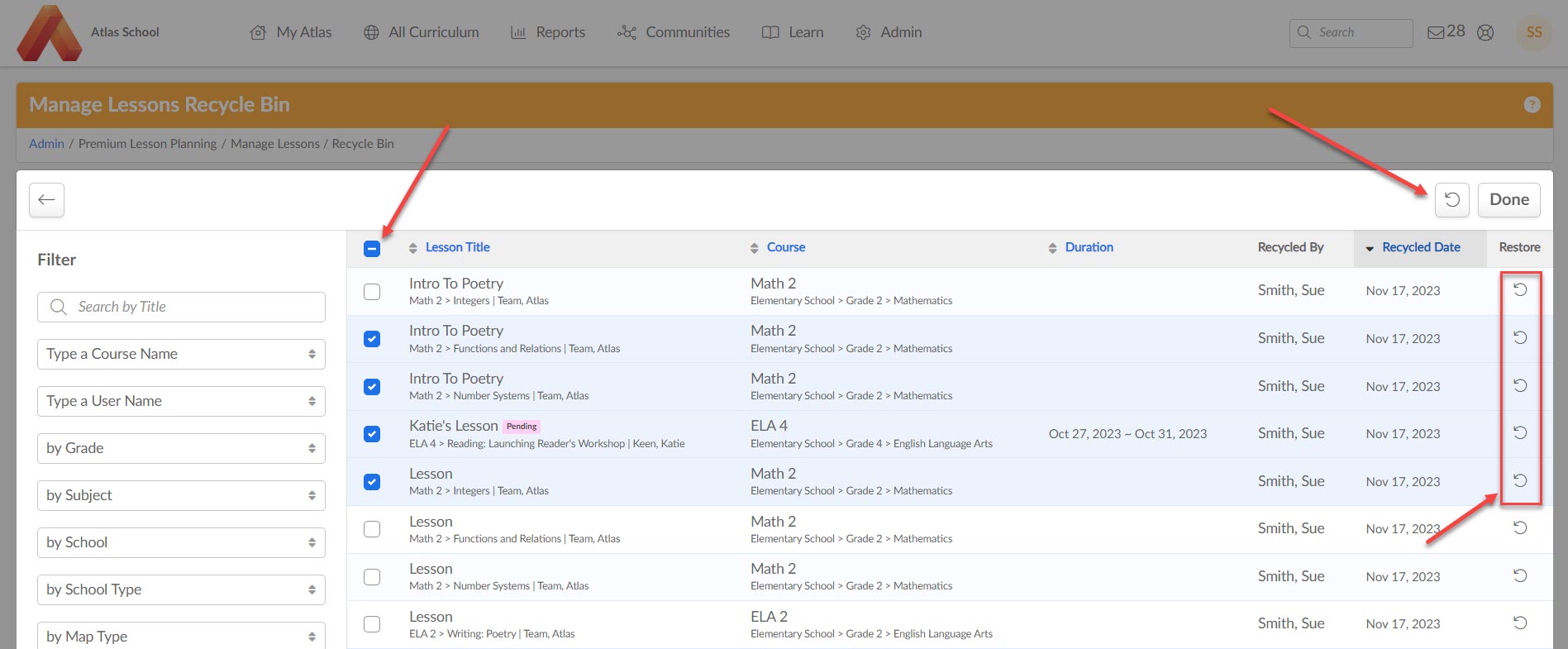Follow the Admin breadcrumb link
1568x649 pixels.
46,144
